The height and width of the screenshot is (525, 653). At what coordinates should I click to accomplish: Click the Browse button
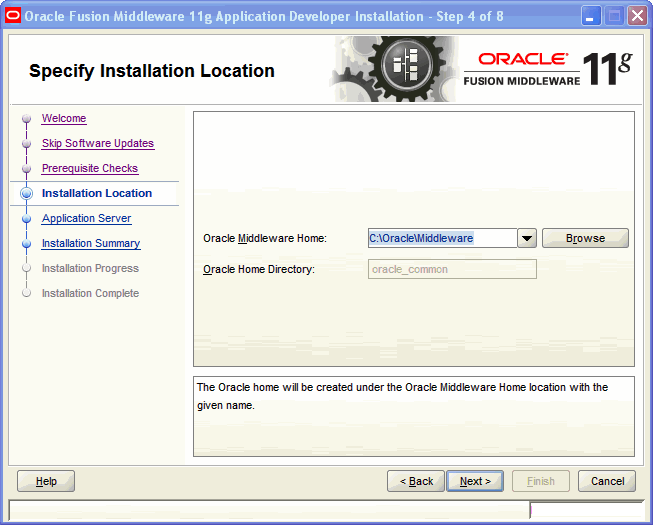pos(585,238)
